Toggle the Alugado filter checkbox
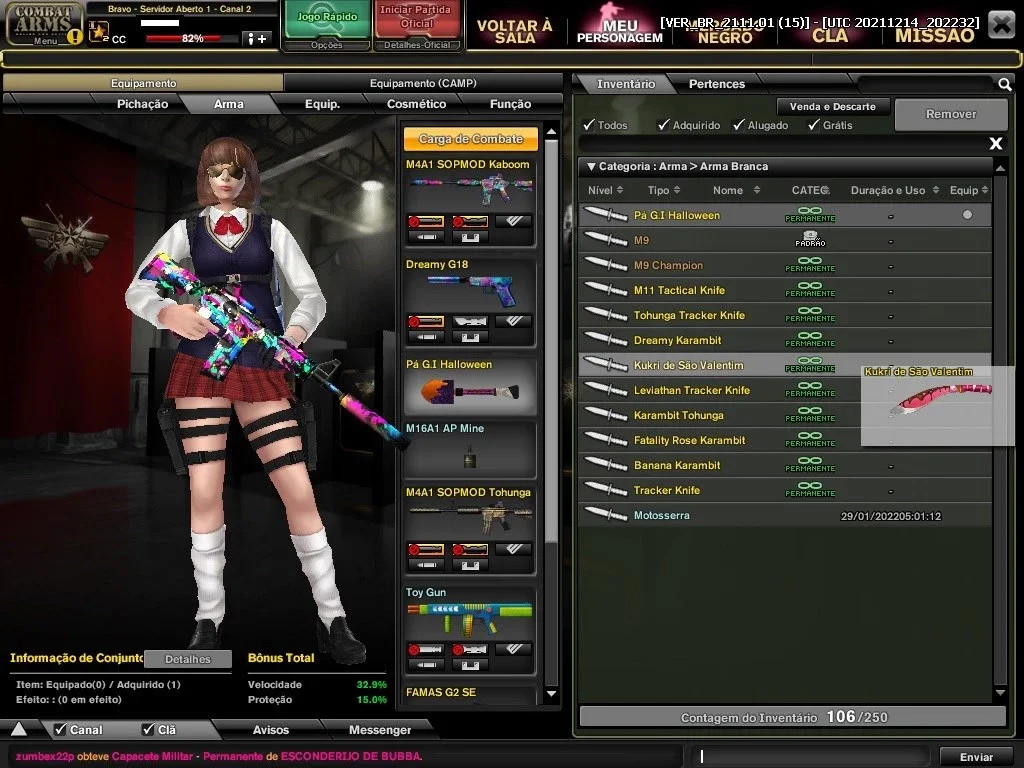Screen dimensions: 1024x768 tap(739, 125)
